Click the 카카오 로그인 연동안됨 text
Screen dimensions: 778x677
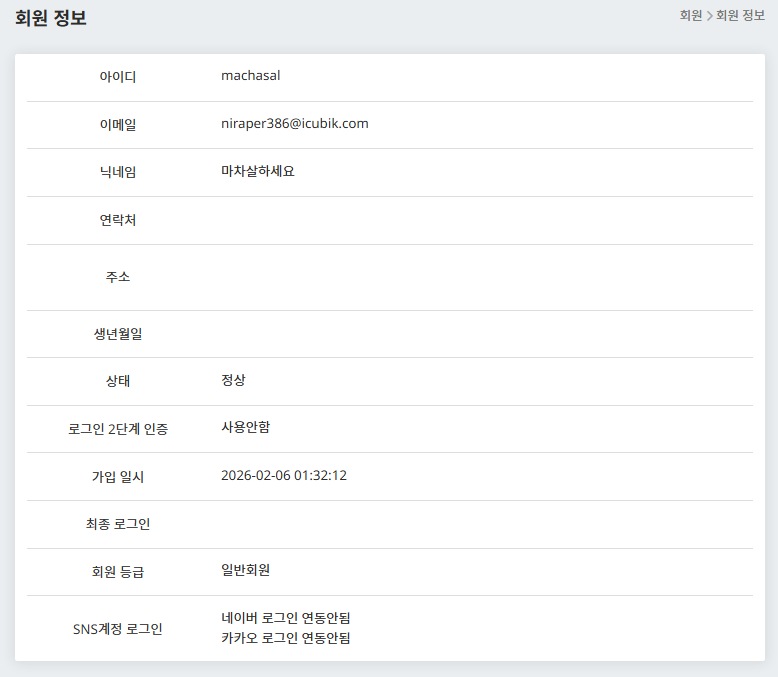(286, 638)
